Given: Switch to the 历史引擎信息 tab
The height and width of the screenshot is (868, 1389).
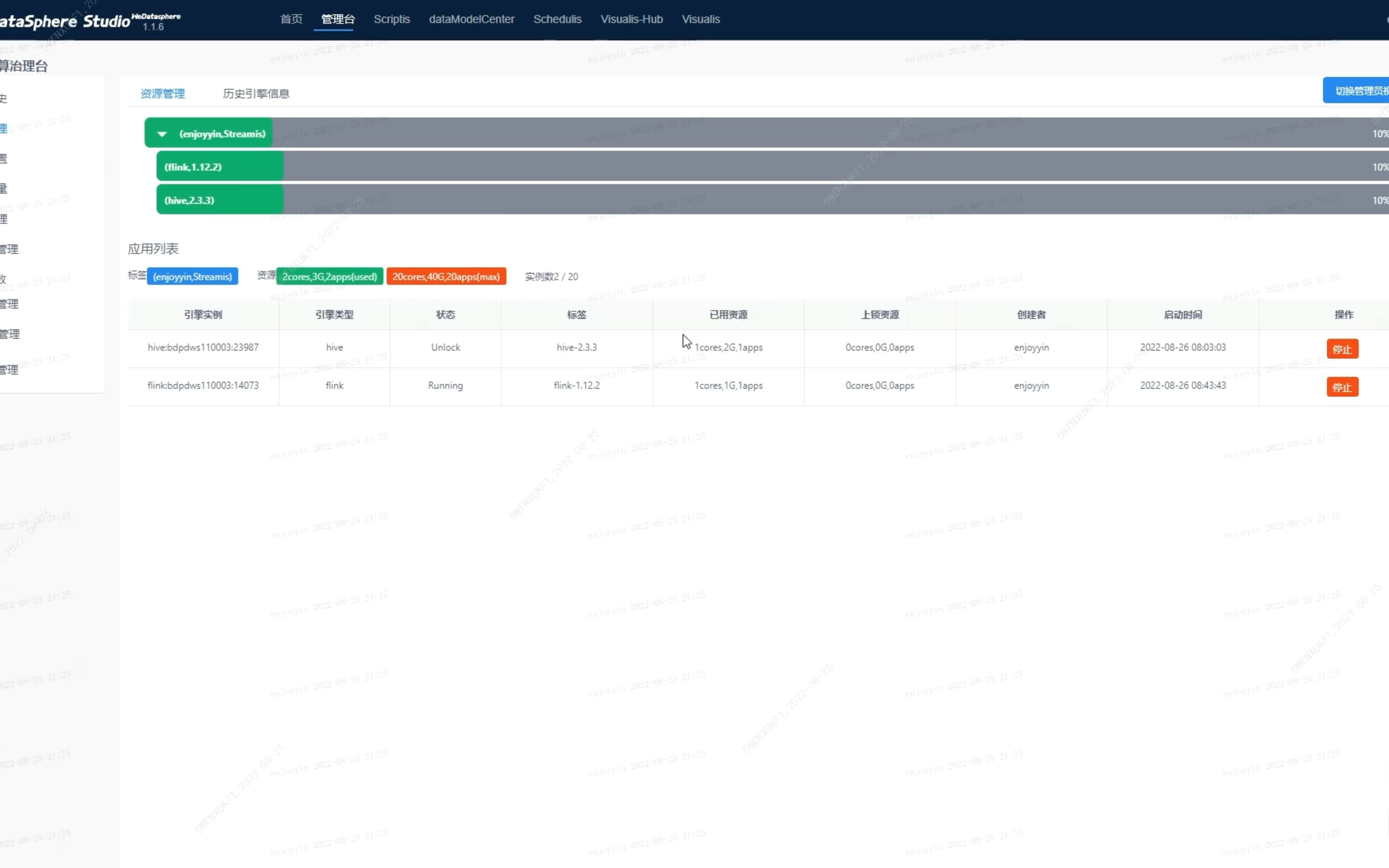Looking at the screenshot, I should pos(256,94).
